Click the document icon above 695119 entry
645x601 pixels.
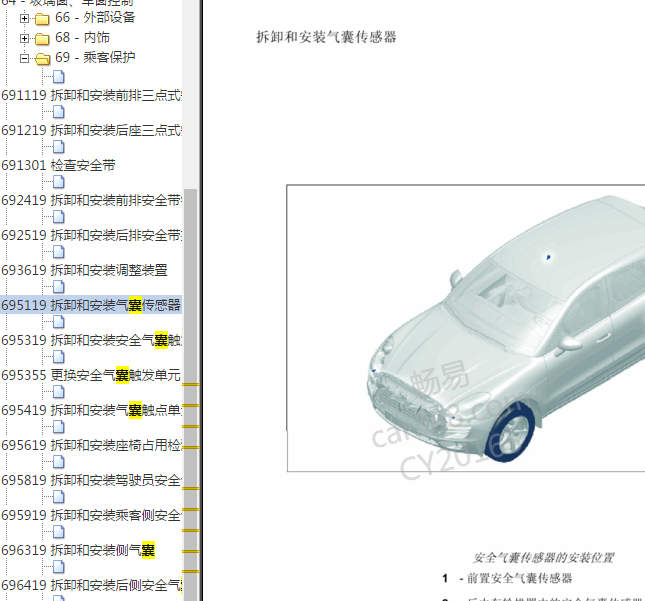click(x=59, y=287)
